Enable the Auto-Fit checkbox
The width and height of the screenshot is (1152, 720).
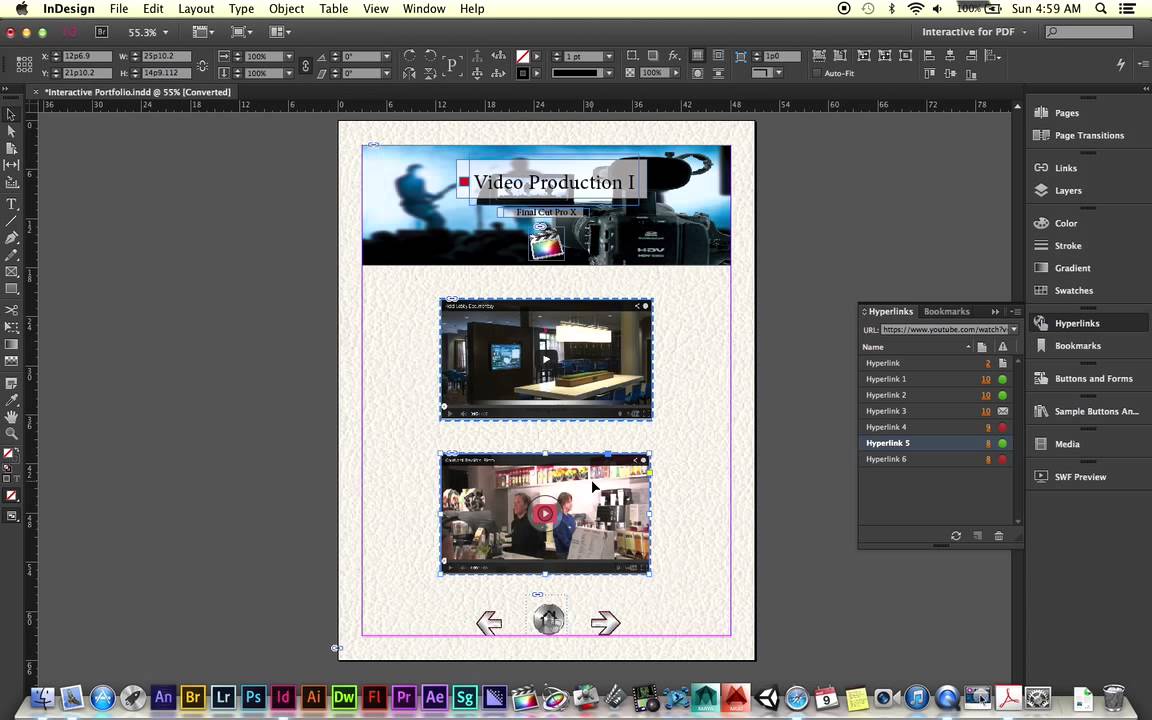817,73
